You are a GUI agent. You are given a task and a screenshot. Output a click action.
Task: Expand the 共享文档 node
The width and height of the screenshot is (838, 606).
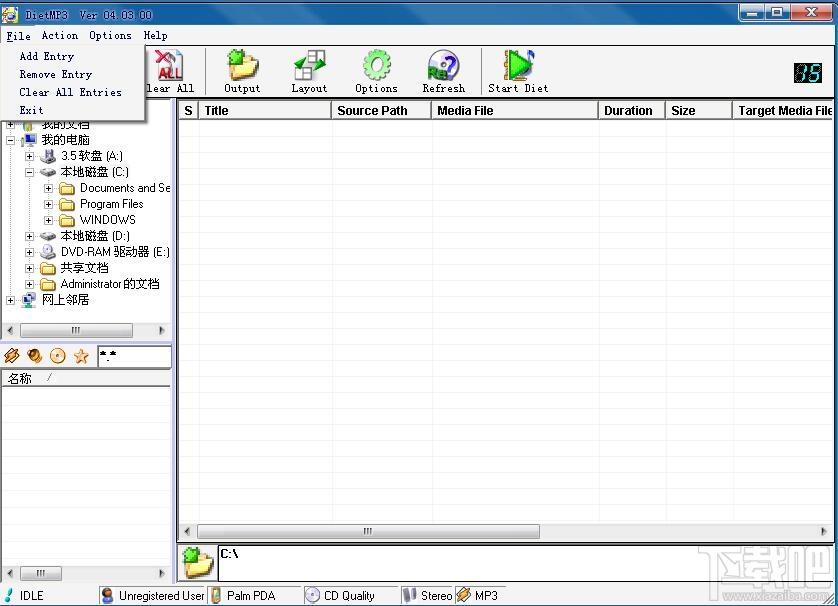click(29, 268)
